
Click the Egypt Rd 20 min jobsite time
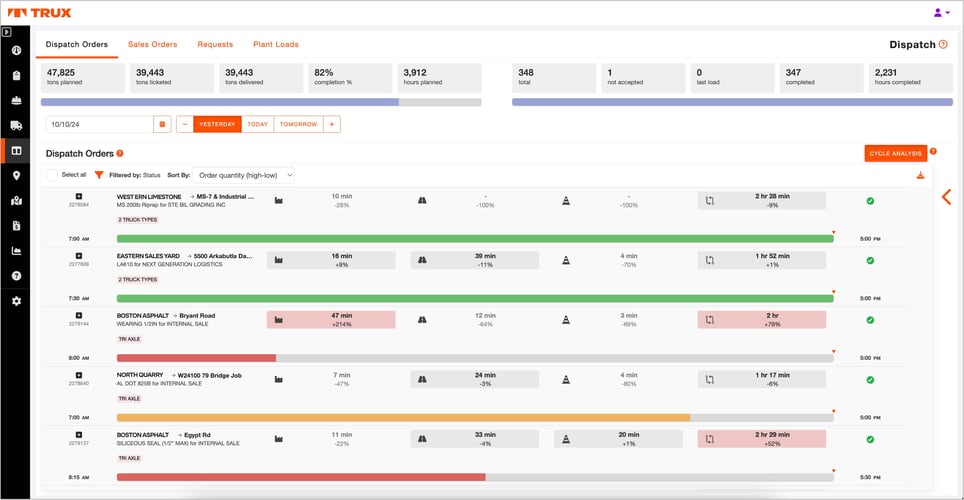[x=618, y=439]
